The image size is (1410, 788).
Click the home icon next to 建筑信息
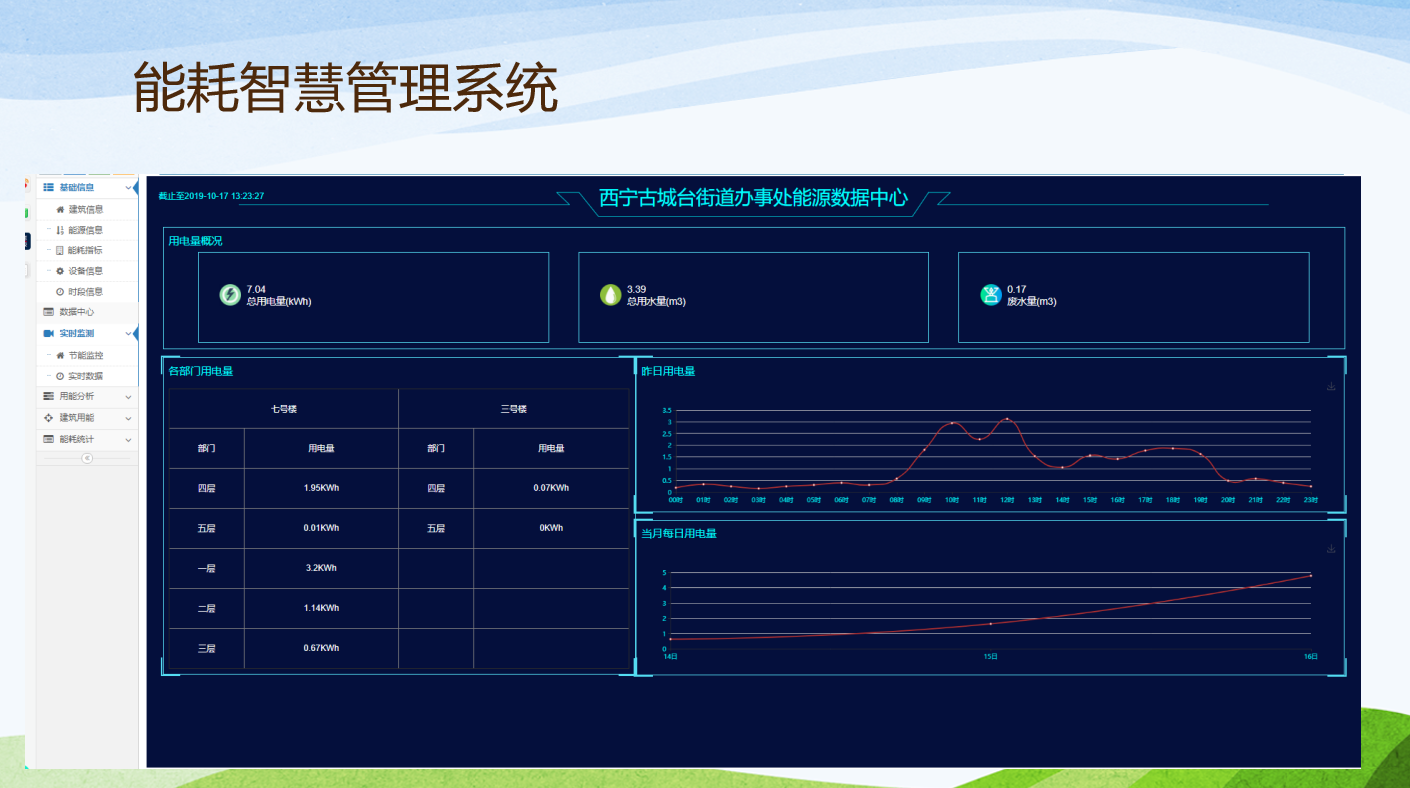click(x=60, y=210)
